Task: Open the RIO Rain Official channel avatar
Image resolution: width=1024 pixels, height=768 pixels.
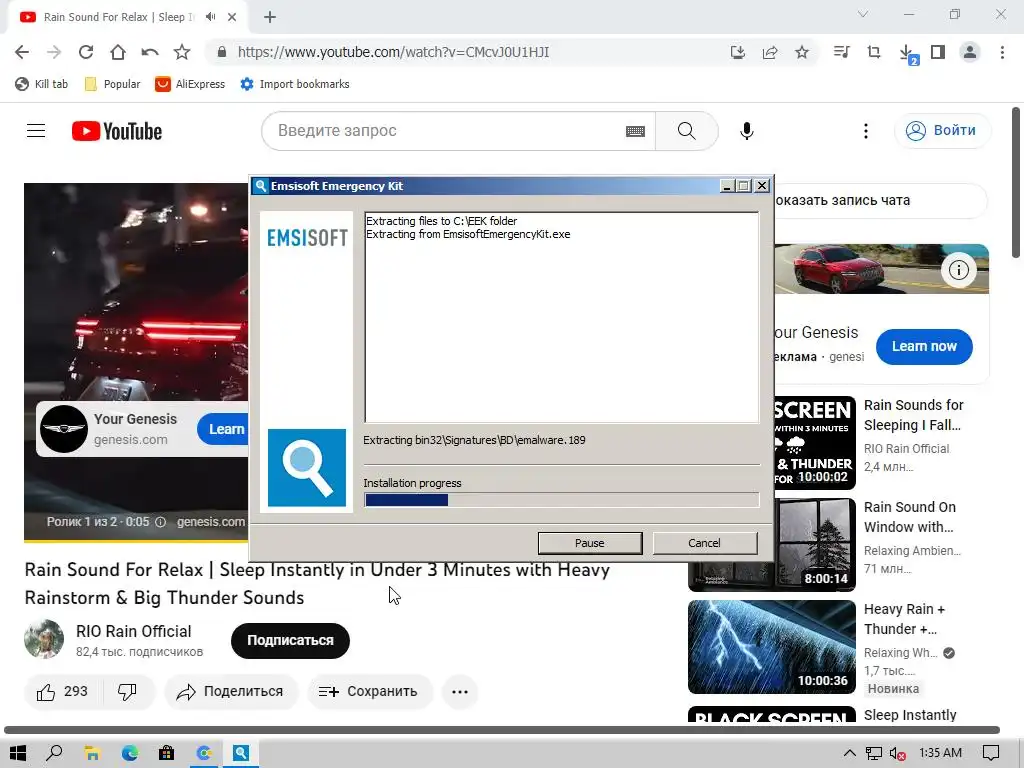Action: (44, 639)
